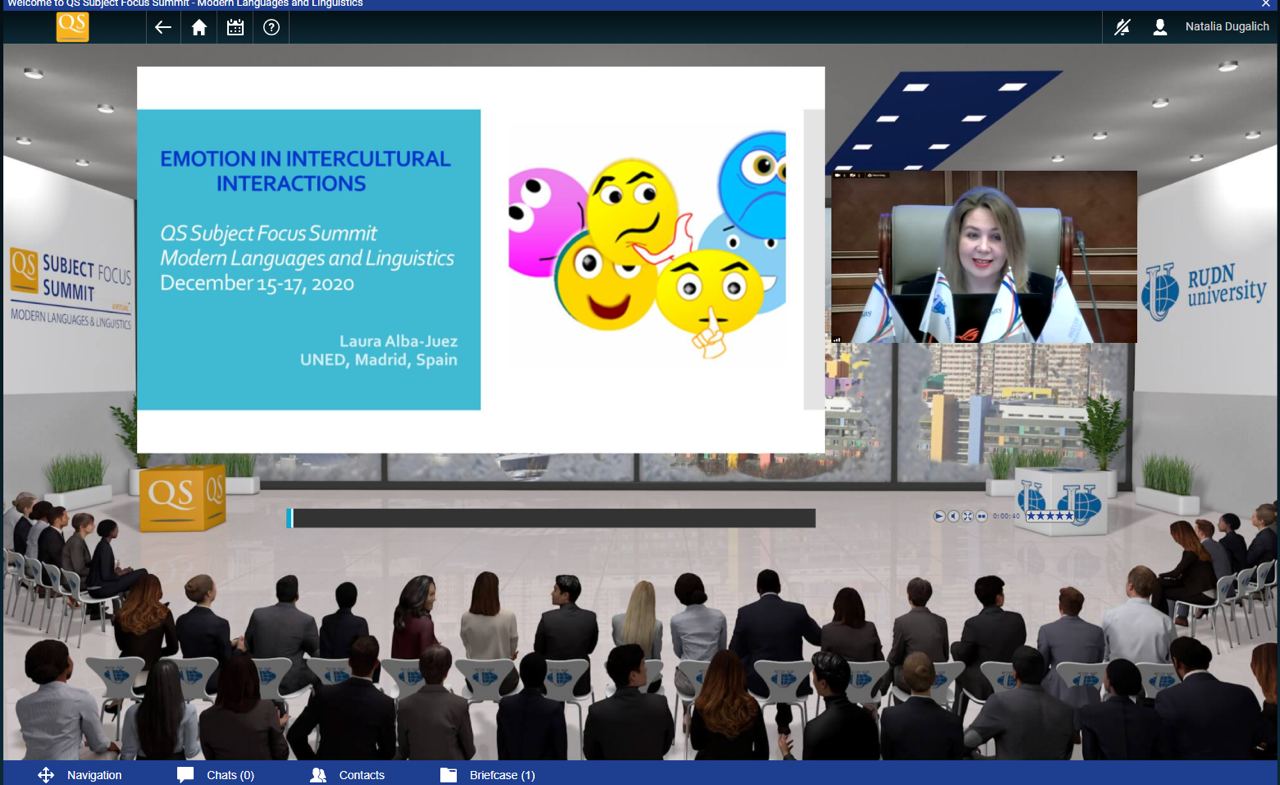Click the RUDN university wall banner
The height and width of the screenshot is (785, 1280).
point(1203,290)
